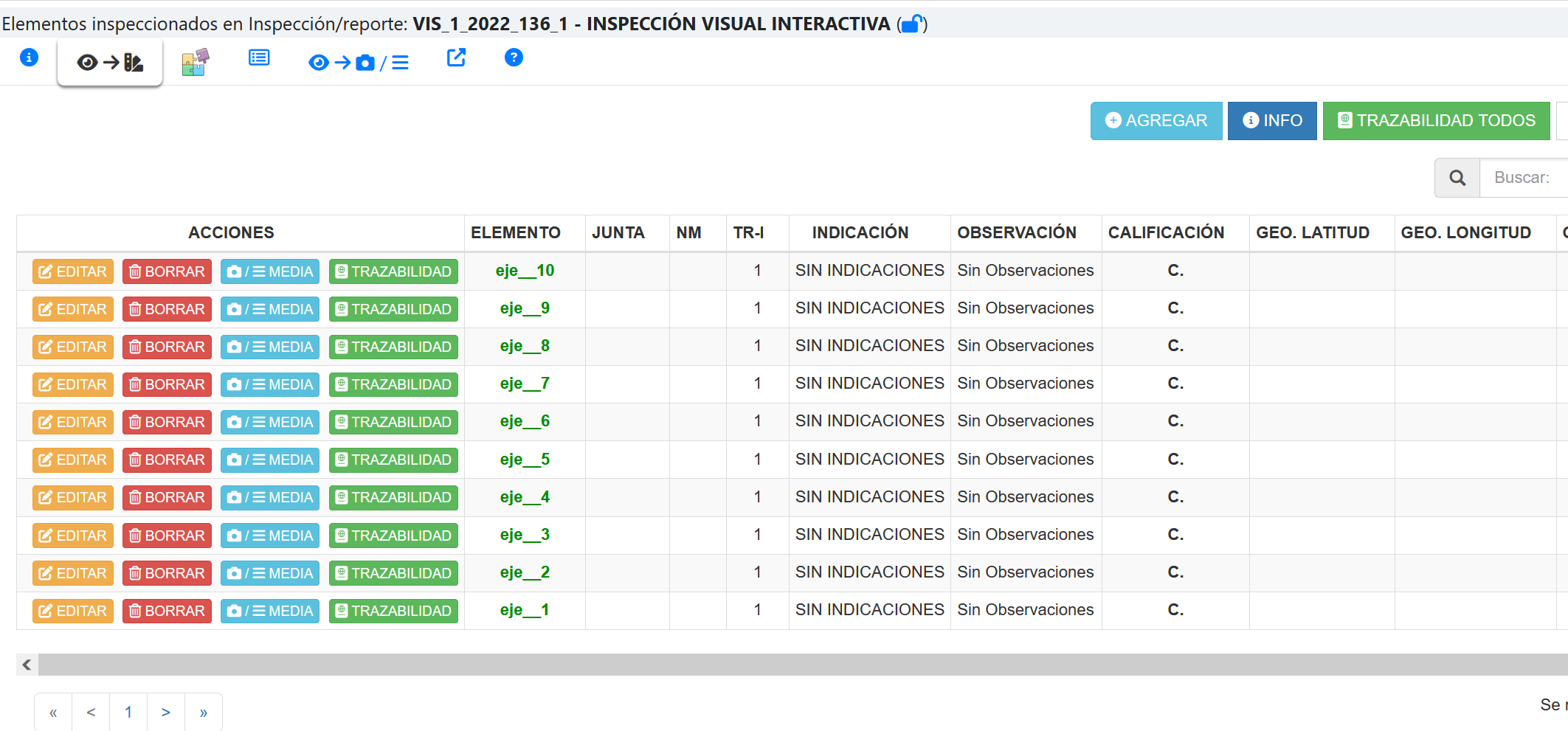
Task: Click BORRAR for row eje__7
Action: coord(167,384)
